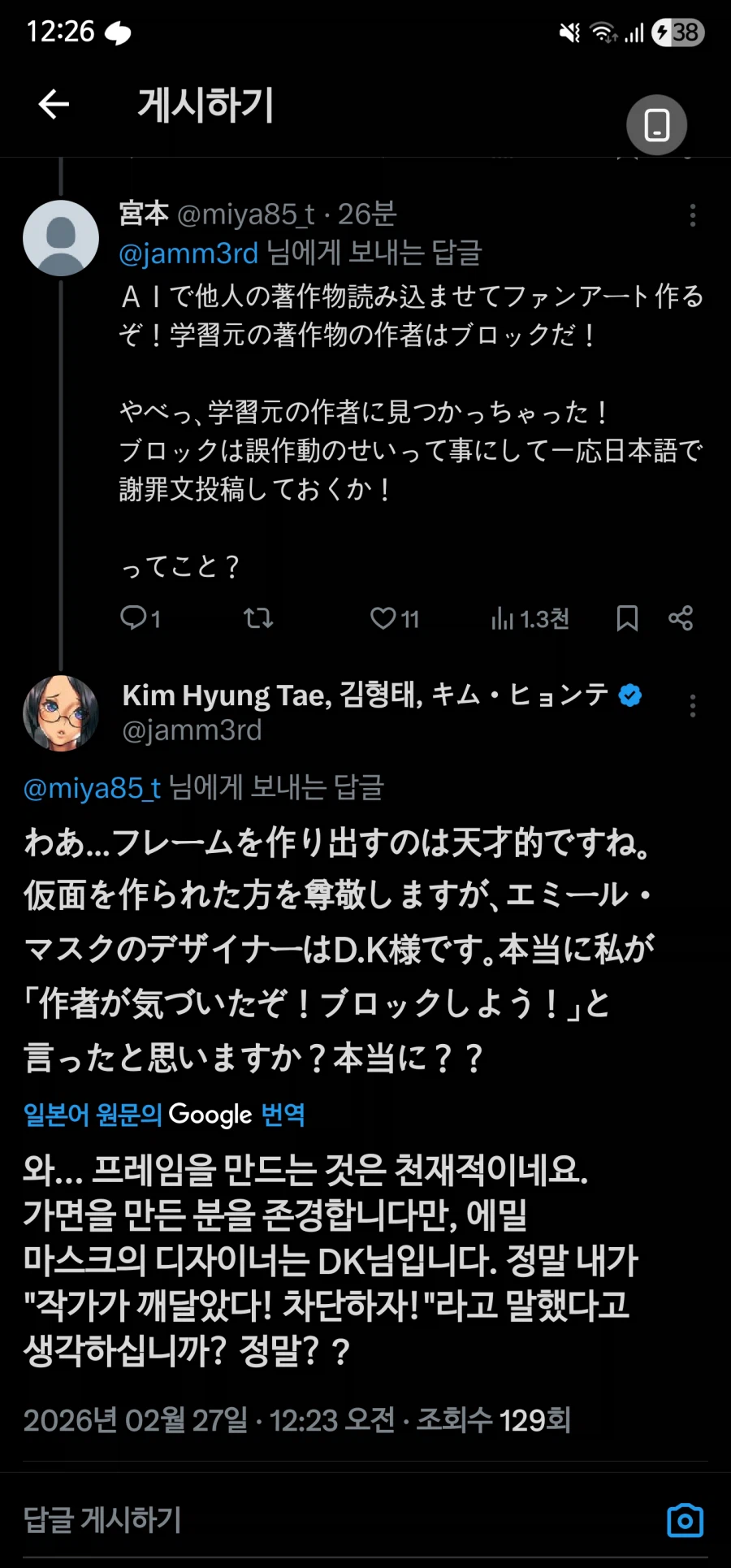Like 宮本's tweet
Viewport: 731px width, 1568px height.
click(x=382, y=618)
